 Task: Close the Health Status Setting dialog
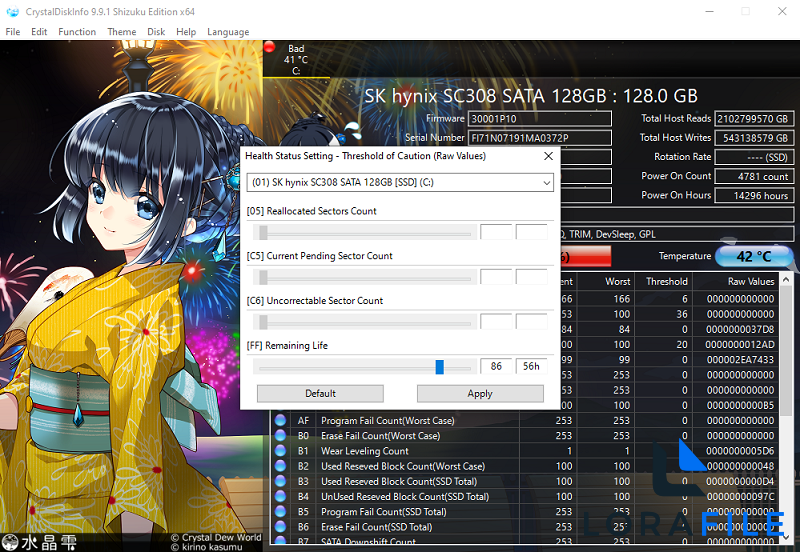tap(548, 156)
